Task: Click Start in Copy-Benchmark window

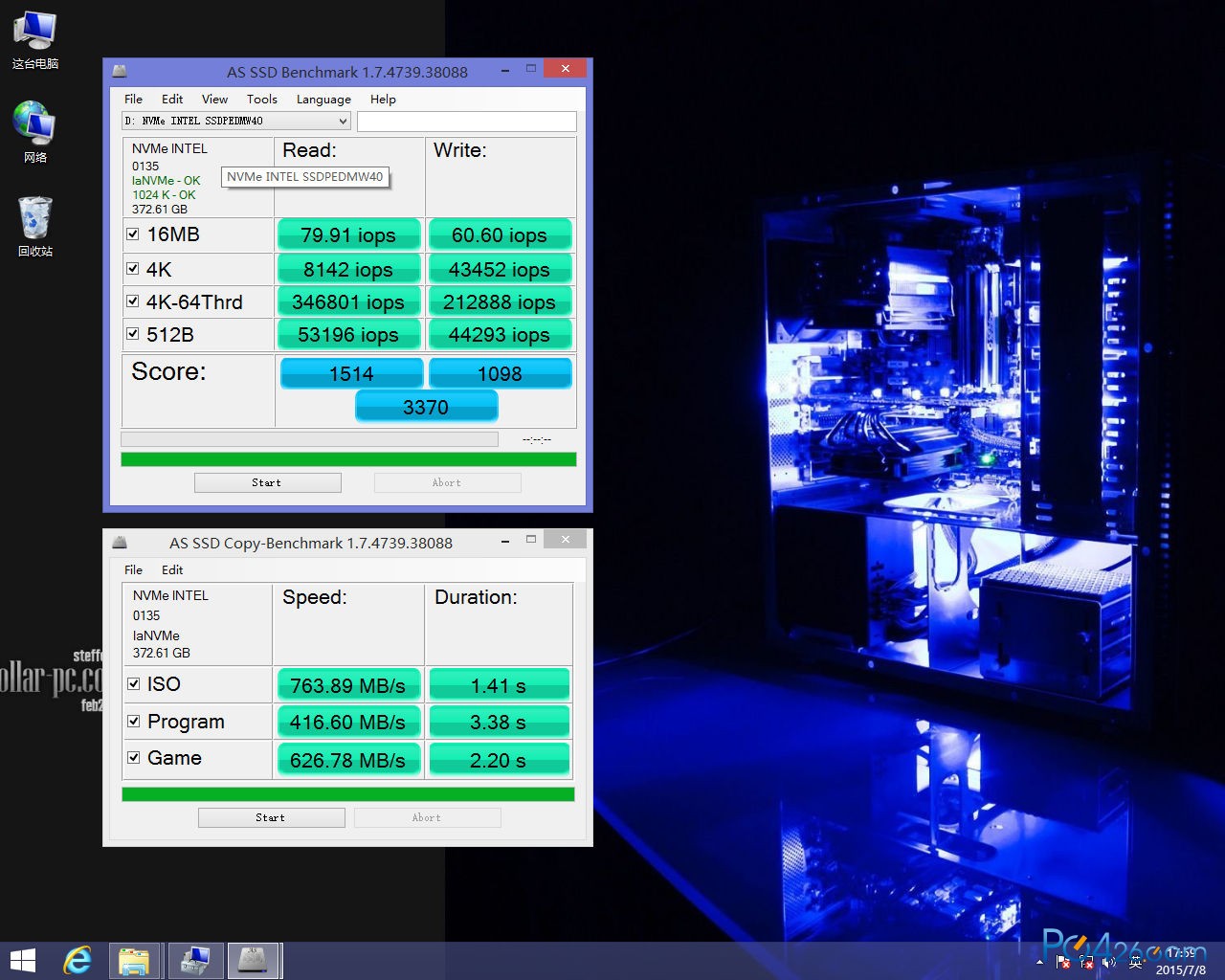Action: pyautogui.click(x=271, y=817)
